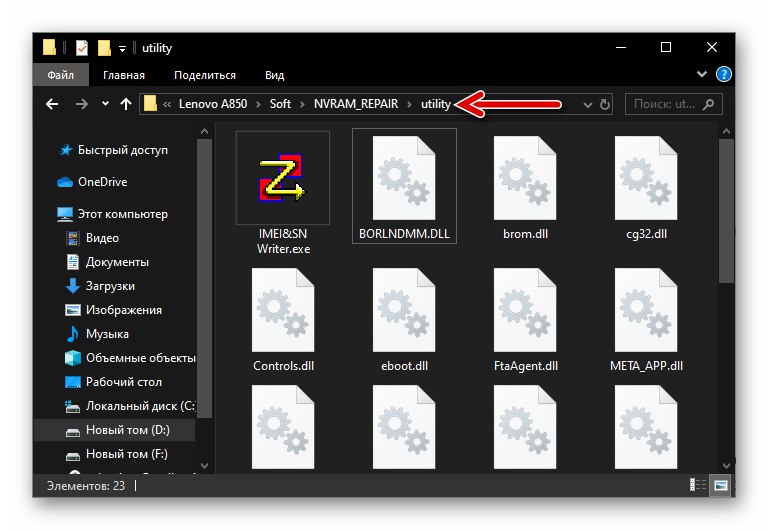Screen dimensions: 768x530
Task: Select the brom.dll file icon
Action: [525, 178]
